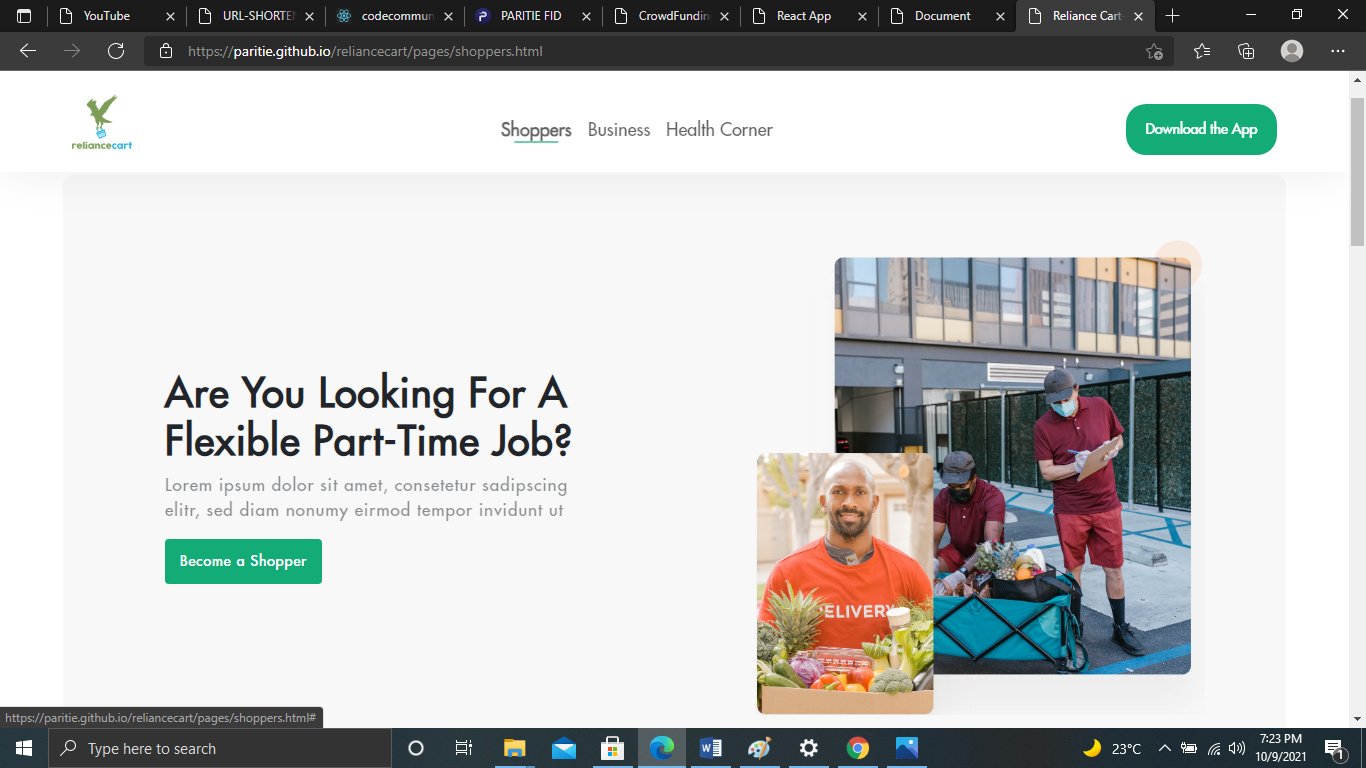Click the Windows taskbar search box

[x=220, y=748]
